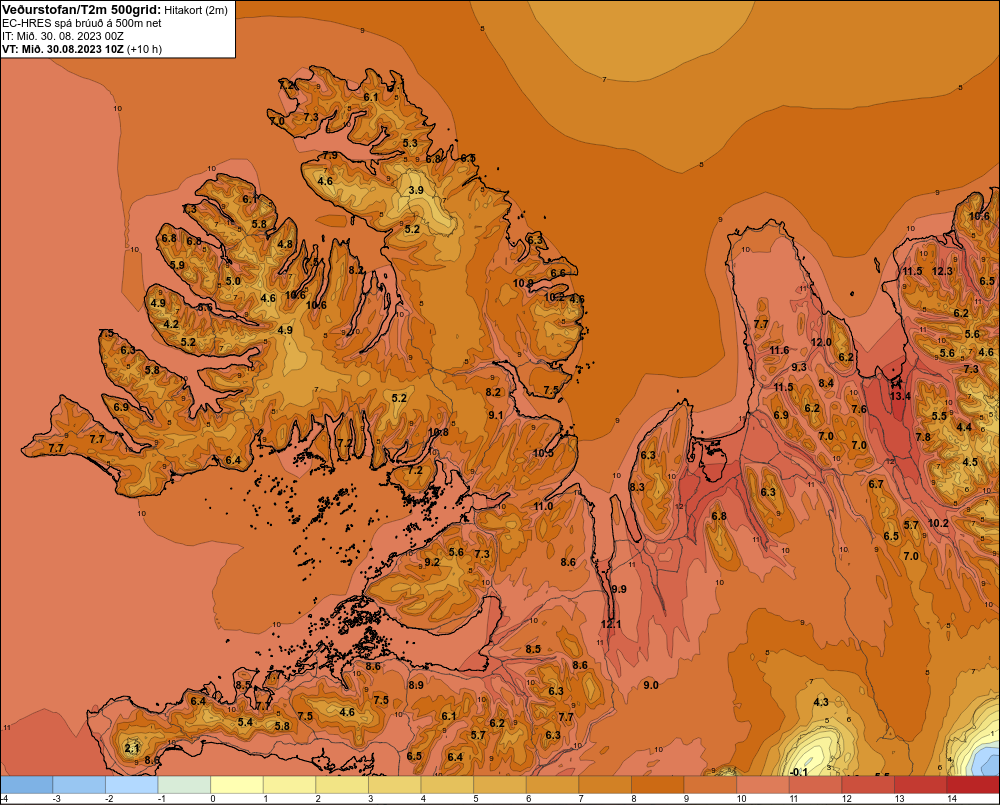1000x805 pixels.
Task: Click the 'EC-HRES spá brúuð á 500m net' line
Action: (82, 23)
